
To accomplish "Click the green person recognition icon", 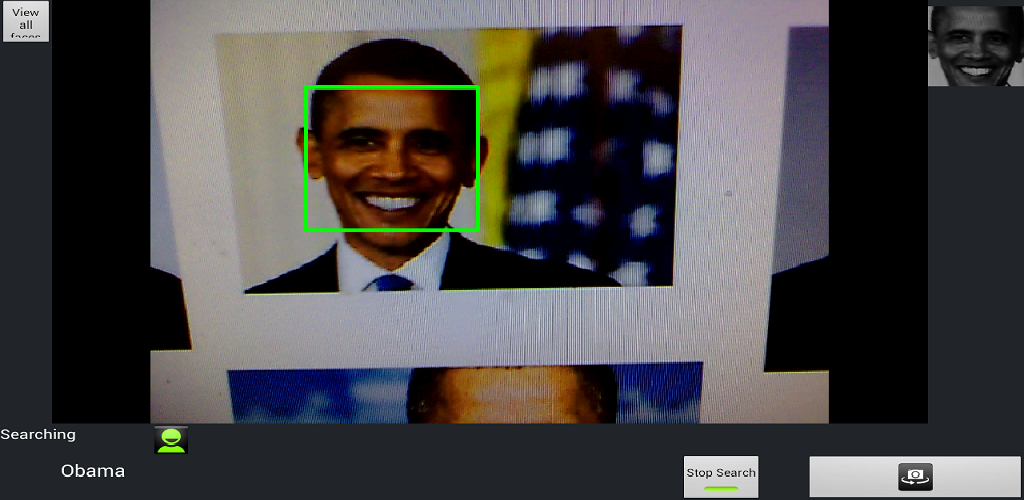I will [171, 440].
